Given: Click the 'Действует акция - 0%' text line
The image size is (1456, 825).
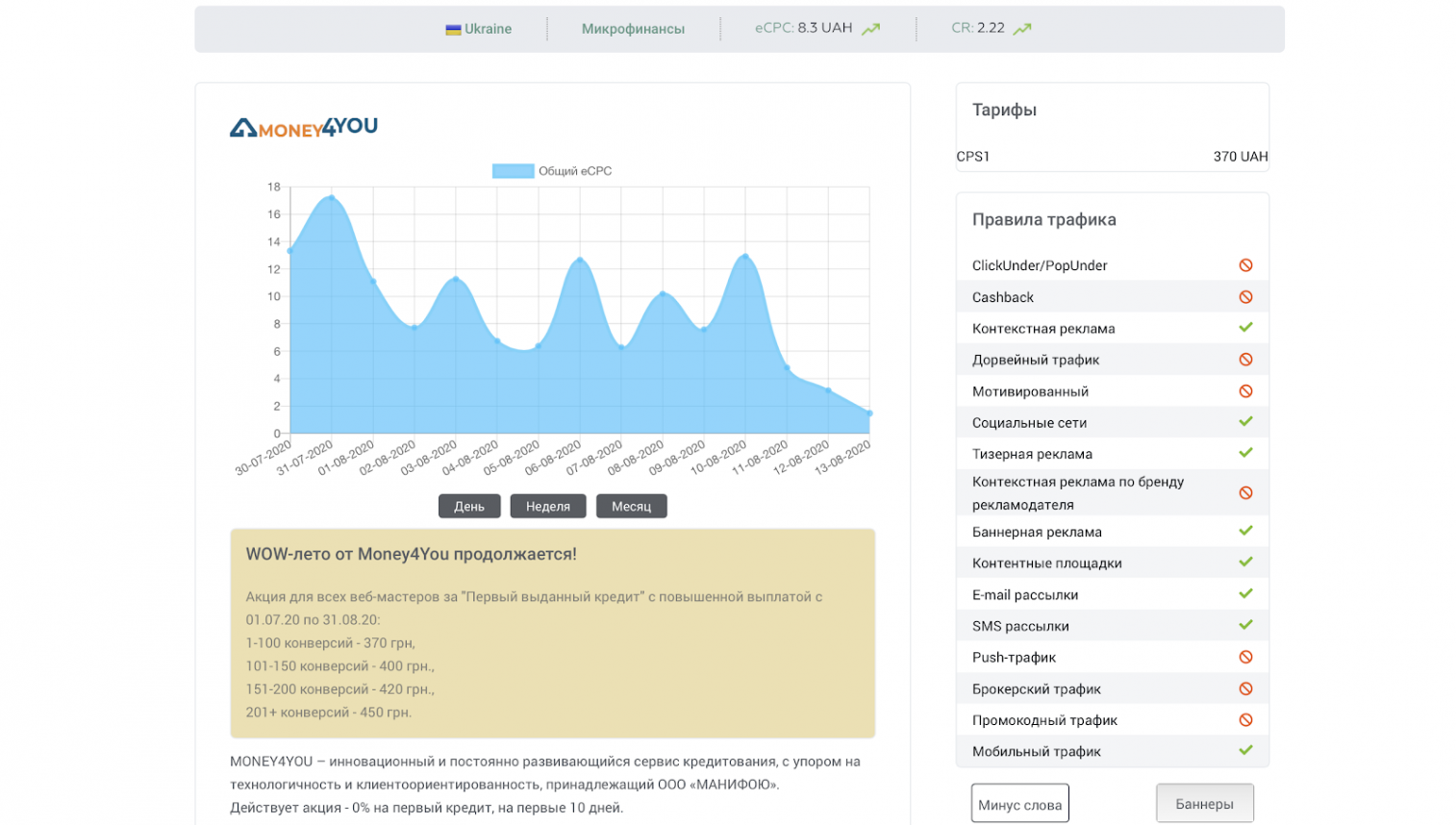Looking at the screenshot, I should 426,808.
